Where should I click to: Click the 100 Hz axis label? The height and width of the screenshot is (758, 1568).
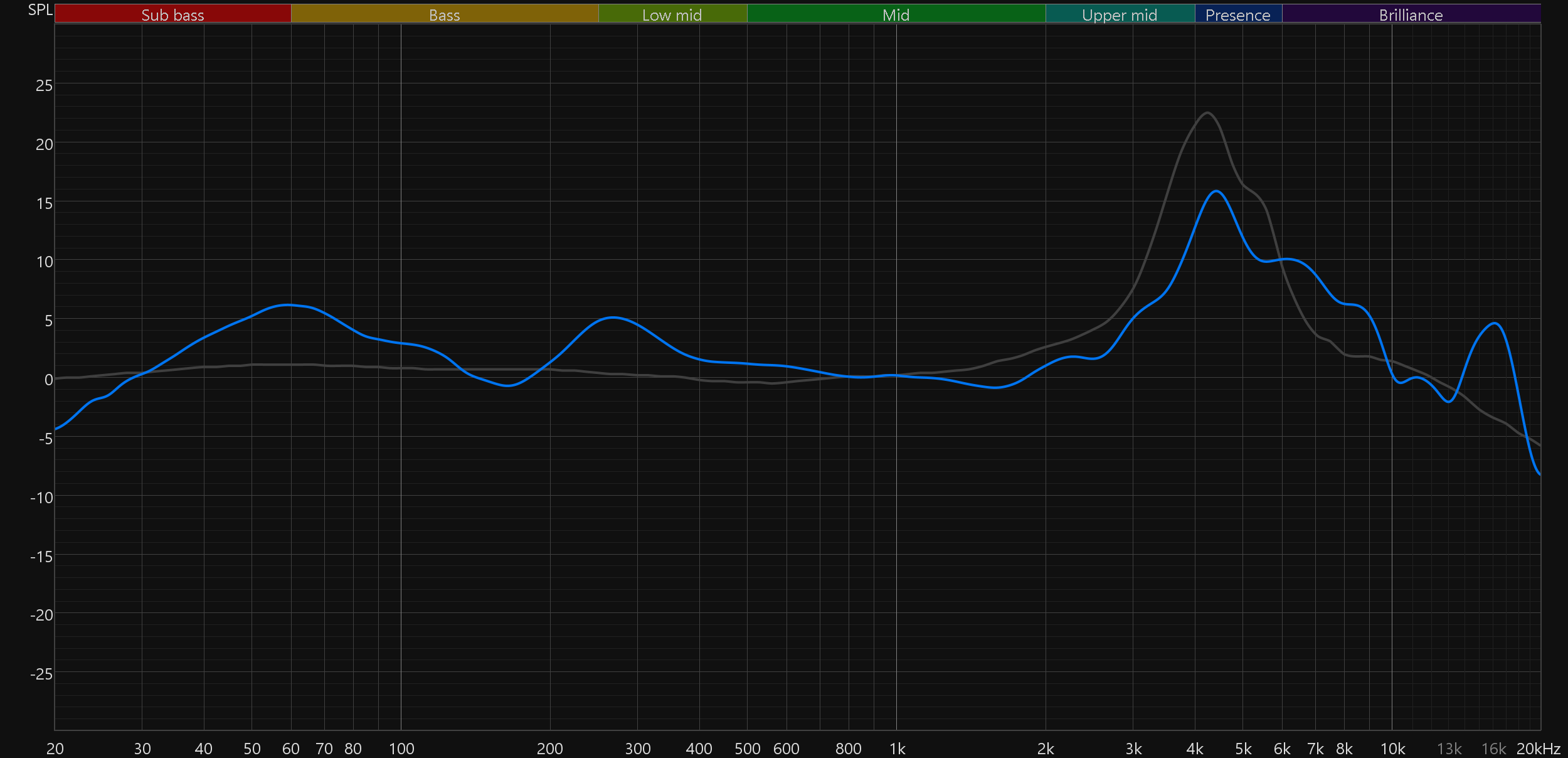coord(401,749)
